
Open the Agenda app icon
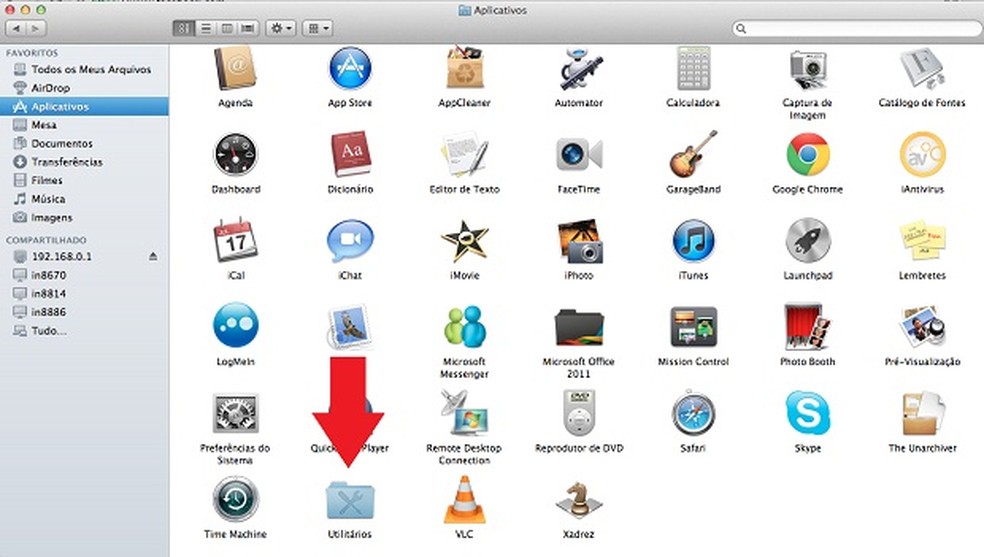235,68
